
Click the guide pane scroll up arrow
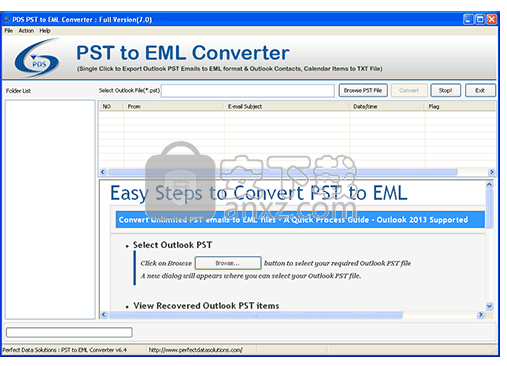pyautogui.click(x=489, y=184)
